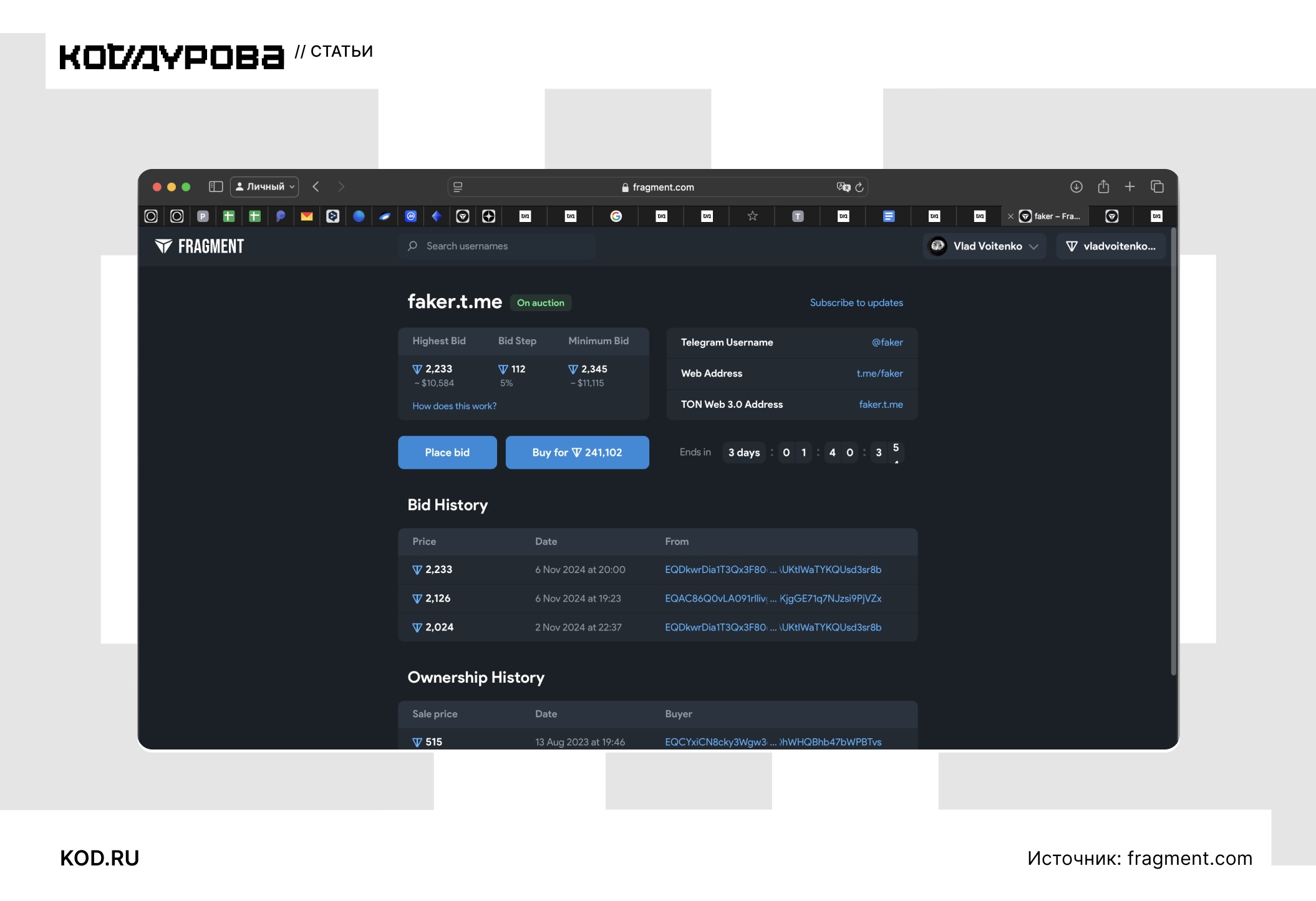The width and height of the screenshot is (1316, 901).
Task: Open the t.me/faker web address link
Action: pos(879,373)
